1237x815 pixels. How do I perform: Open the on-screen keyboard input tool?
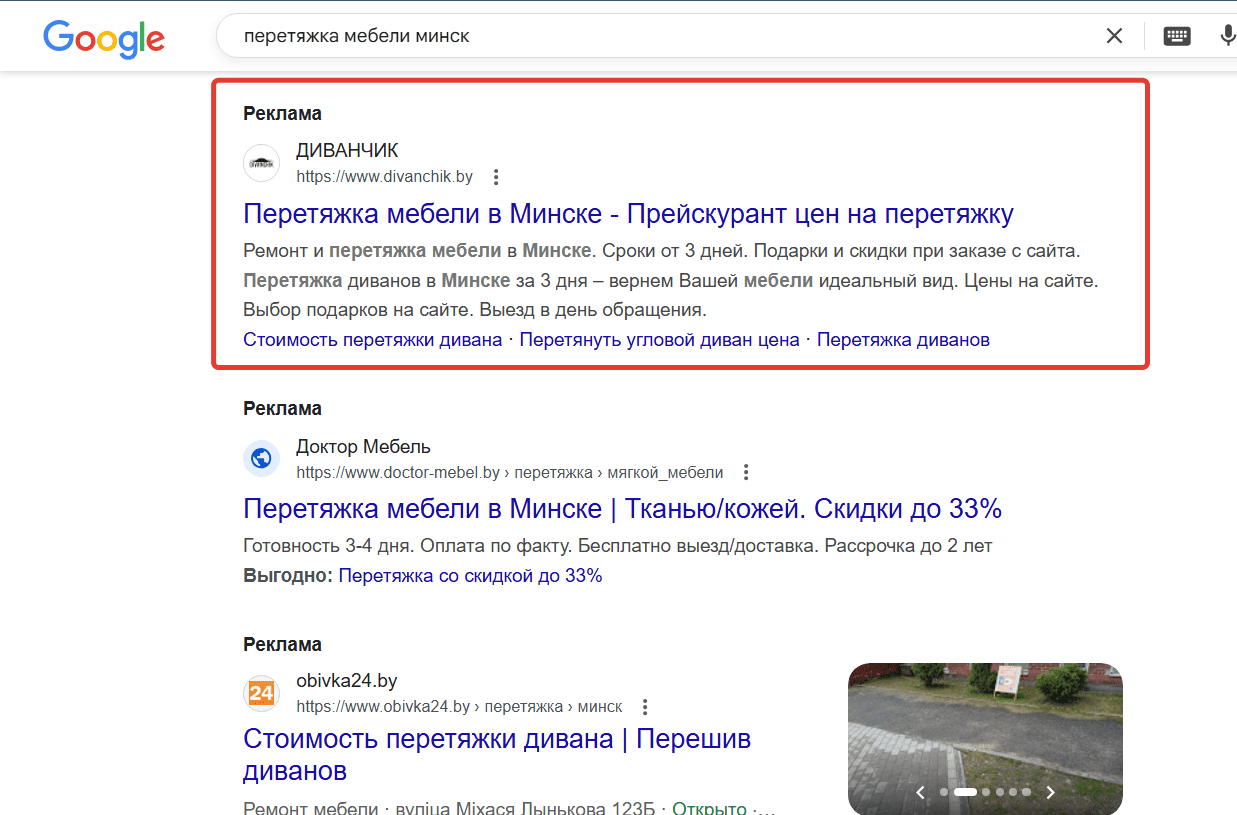[x=1177, y=36]
